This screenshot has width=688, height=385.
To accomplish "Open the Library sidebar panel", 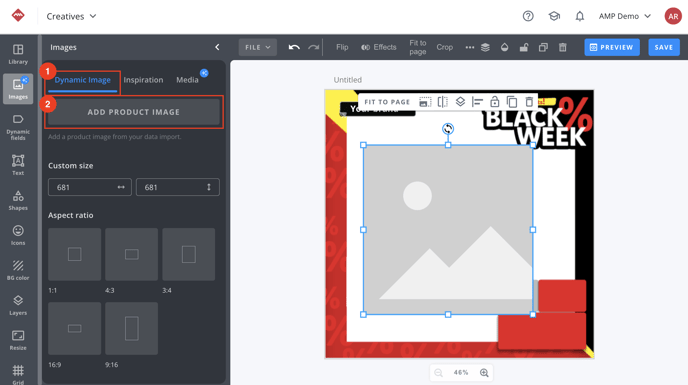I will click(x=18, y=54).
